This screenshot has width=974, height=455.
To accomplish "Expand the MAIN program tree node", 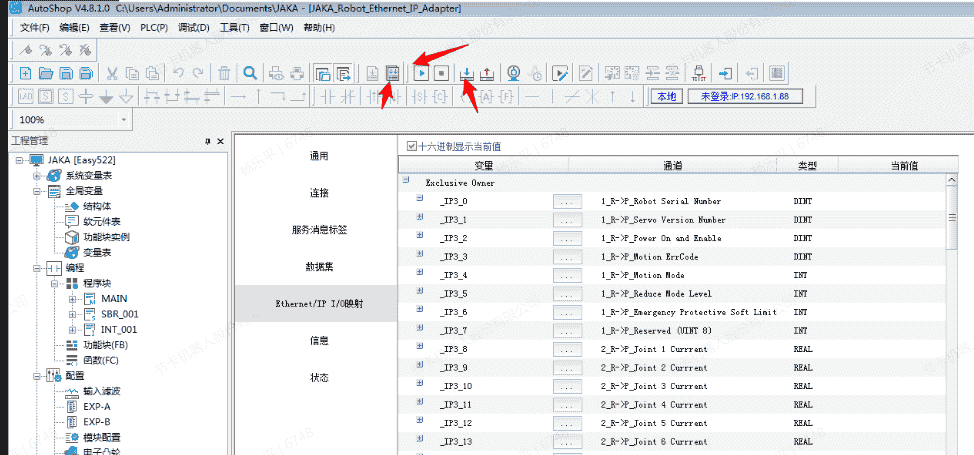I will (x=73, y=298).
